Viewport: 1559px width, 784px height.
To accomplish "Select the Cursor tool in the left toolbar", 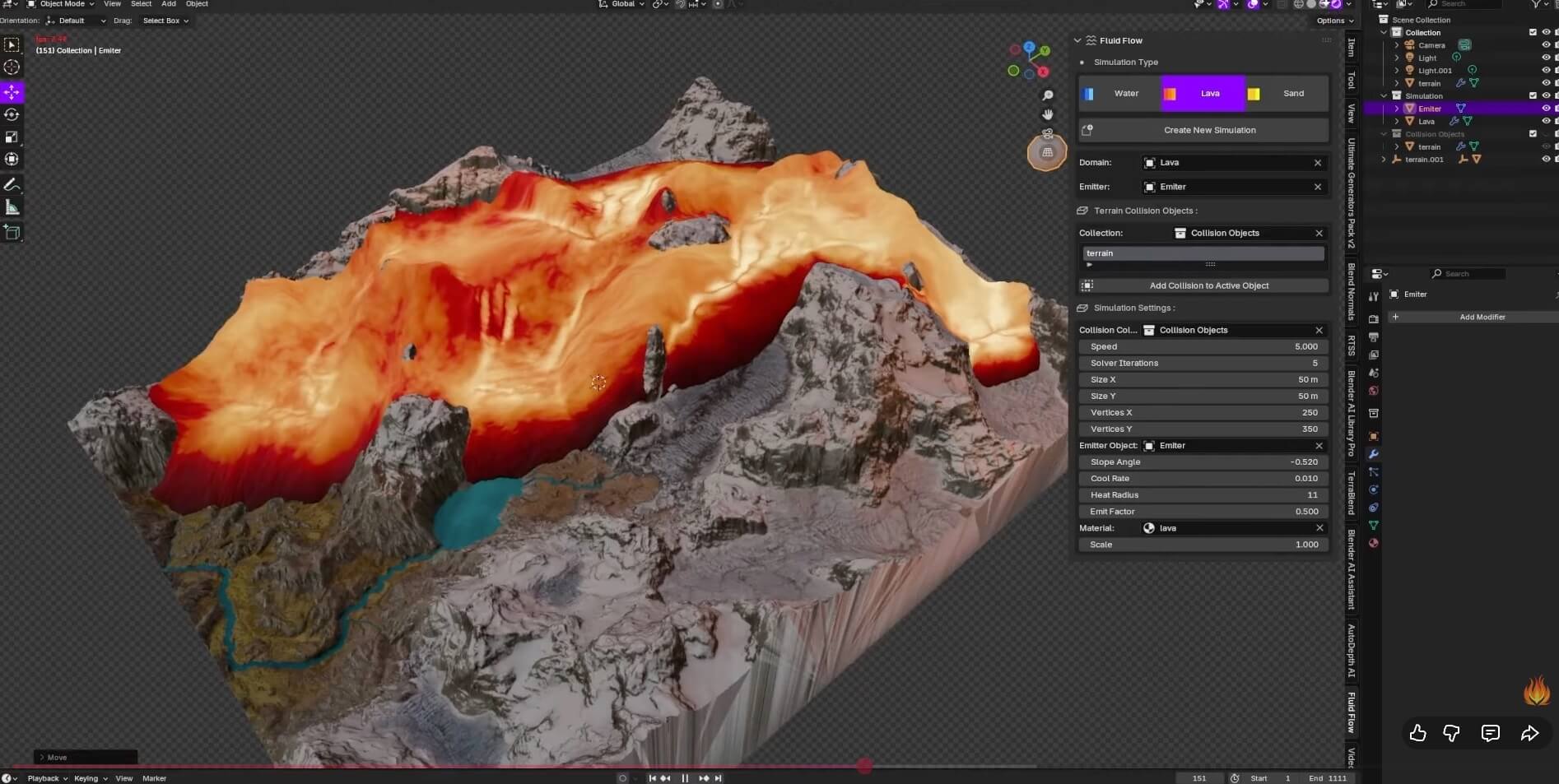I will pos(12,67).
